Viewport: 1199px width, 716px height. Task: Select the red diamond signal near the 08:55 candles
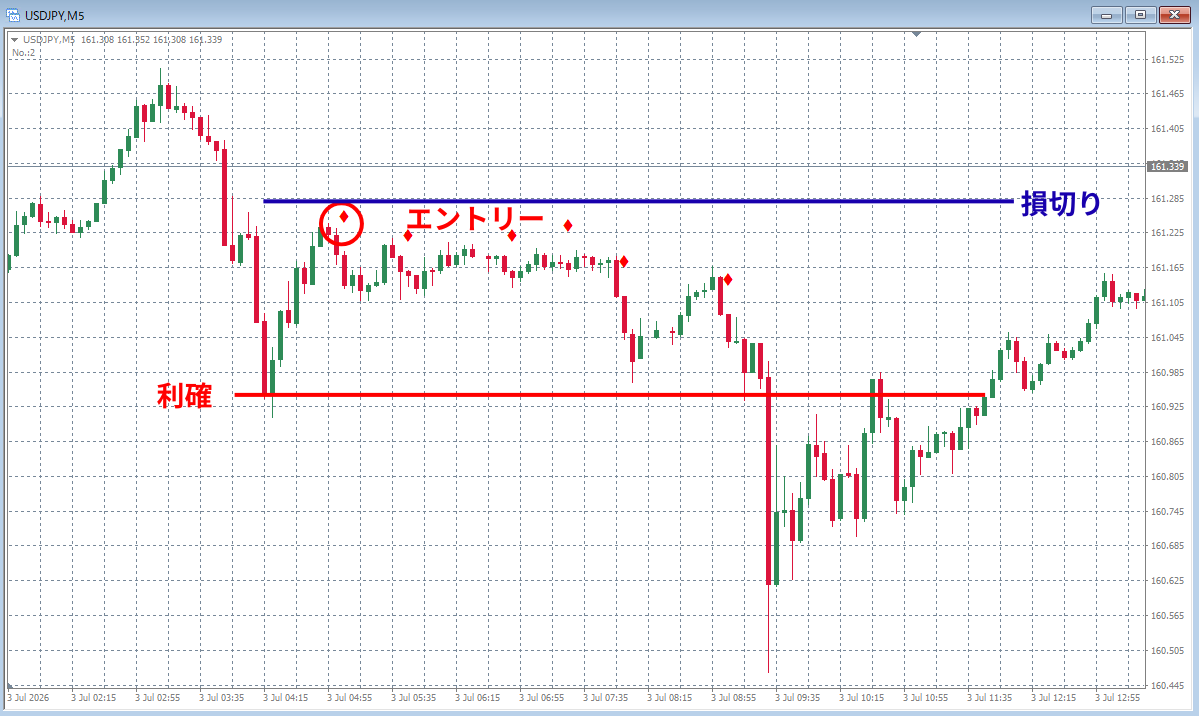tap(728, 280)
